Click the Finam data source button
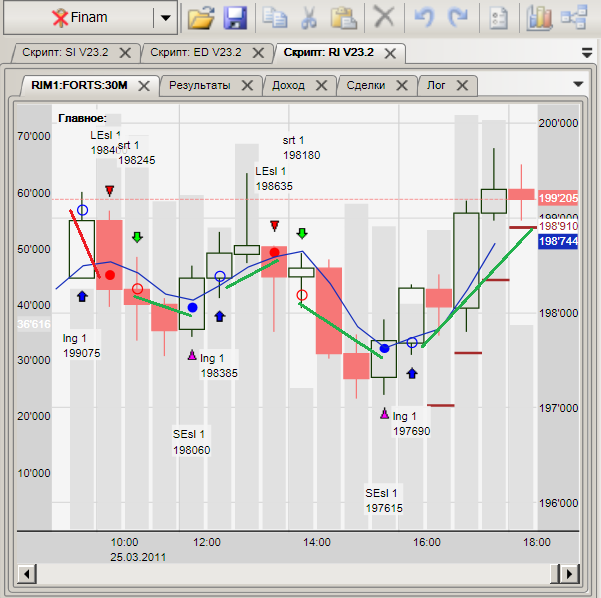 79,17
